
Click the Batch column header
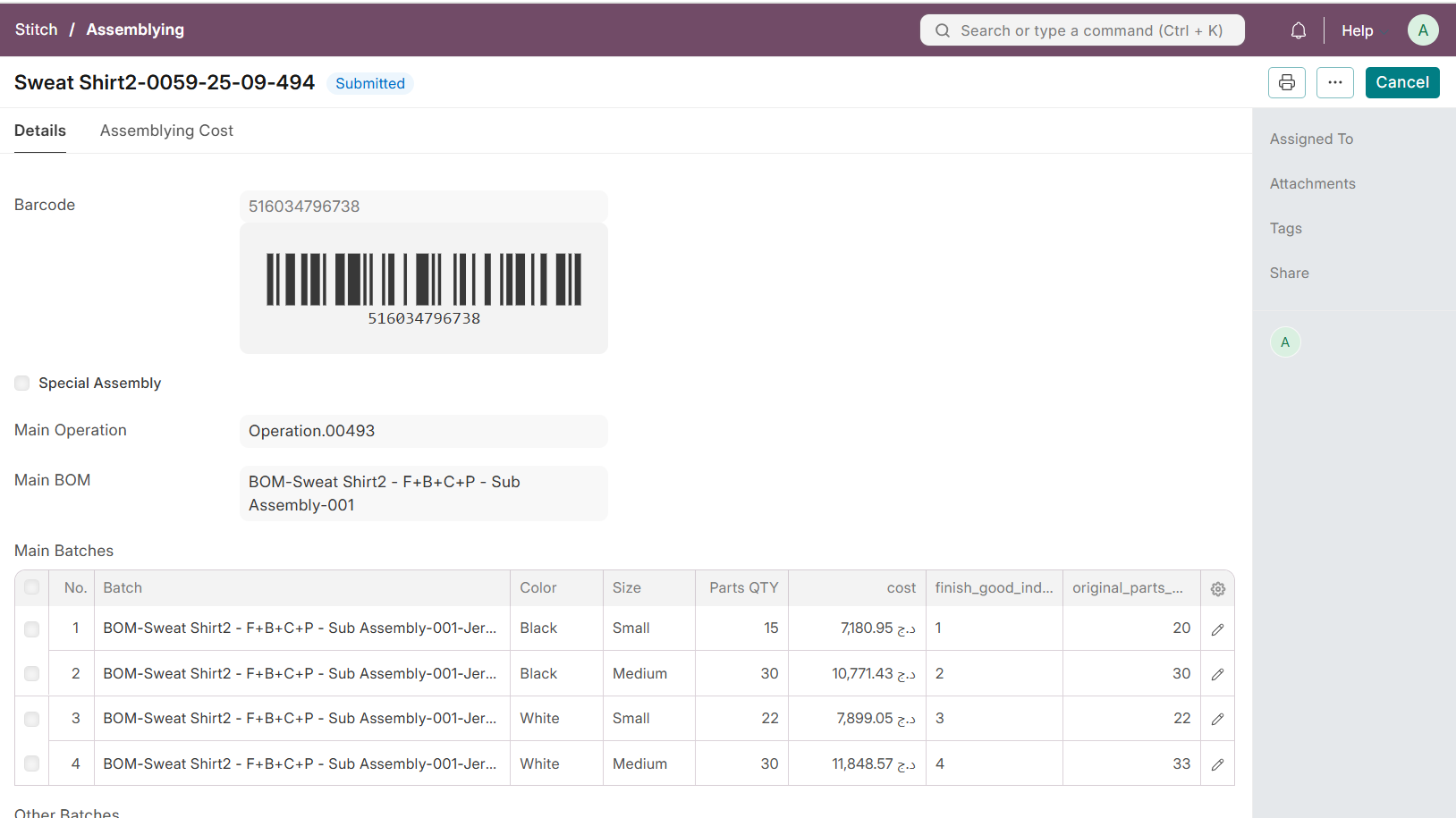302,588
